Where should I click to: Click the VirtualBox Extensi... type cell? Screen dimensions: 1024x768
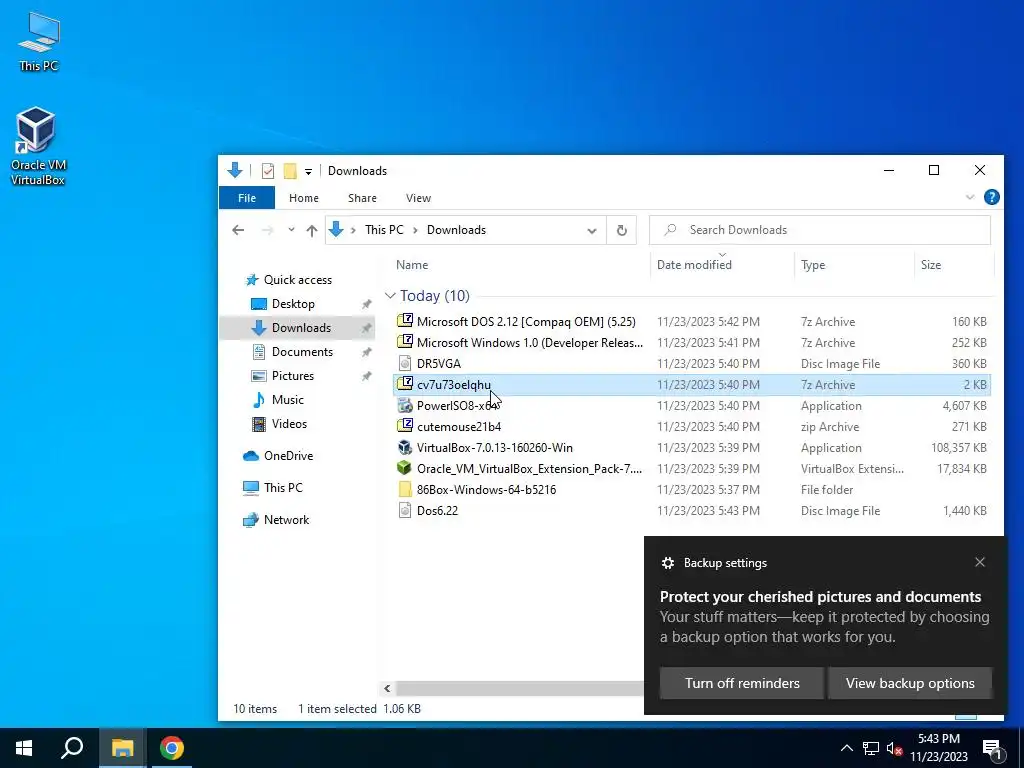(x=852, y=469)
